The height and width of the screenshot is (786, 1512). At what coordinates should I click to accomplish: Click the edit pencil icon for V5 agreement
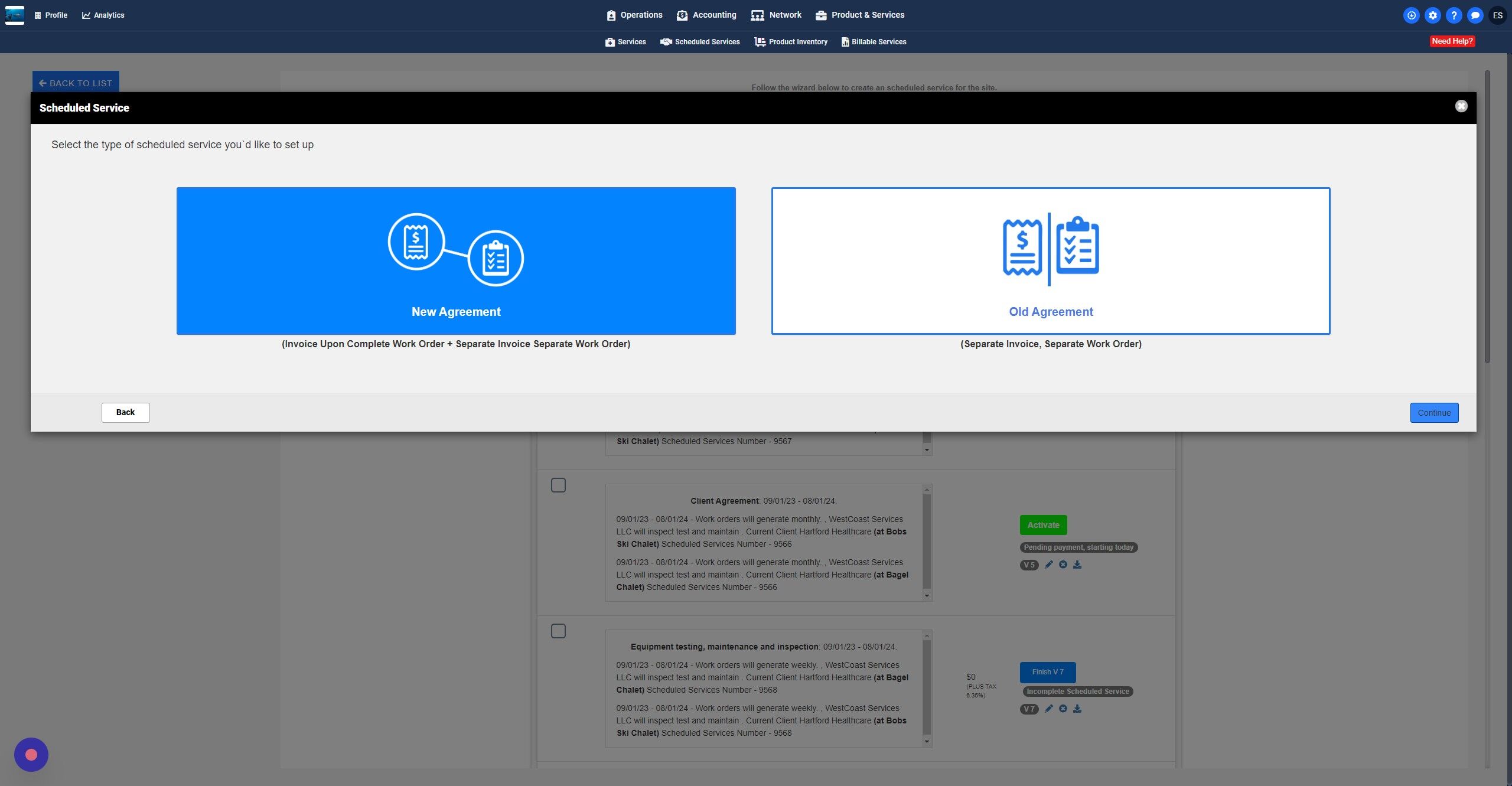(1048, 565)
